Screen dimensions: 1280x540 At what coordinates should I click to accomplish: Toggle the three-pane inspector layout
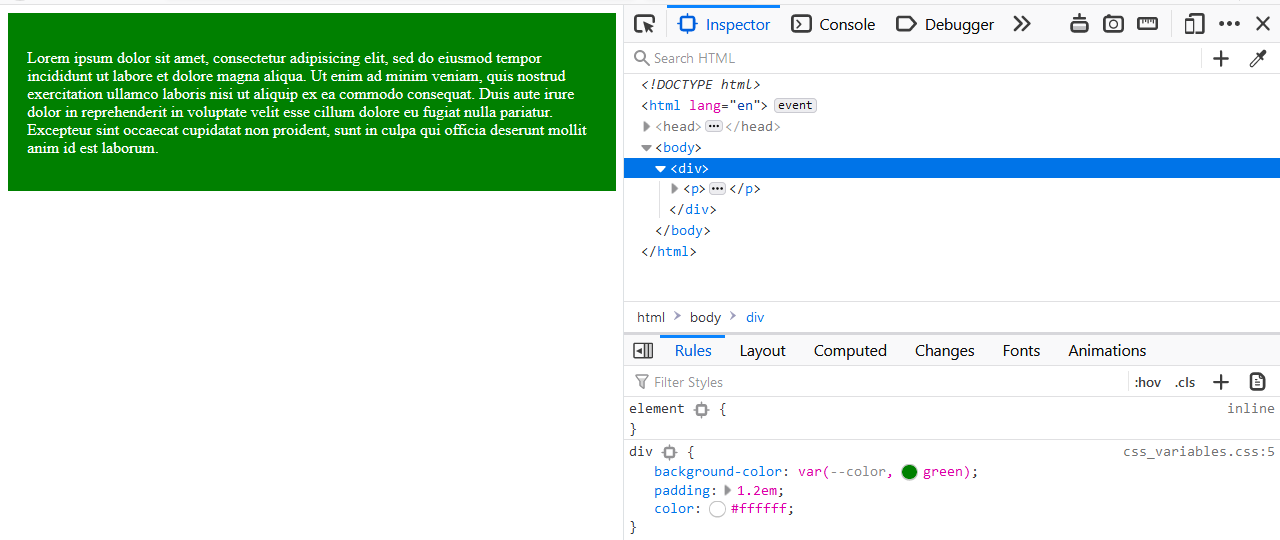point(643,351)
